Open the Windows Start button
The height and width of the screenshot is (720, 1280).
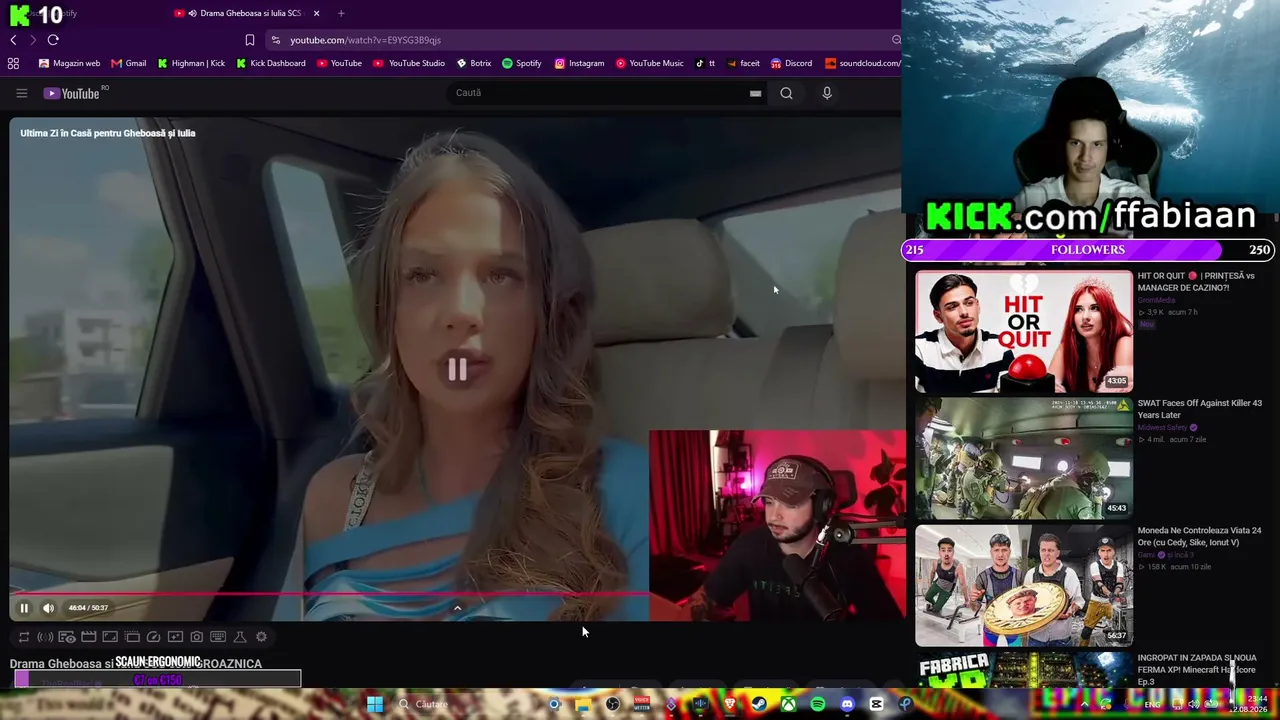375,704
